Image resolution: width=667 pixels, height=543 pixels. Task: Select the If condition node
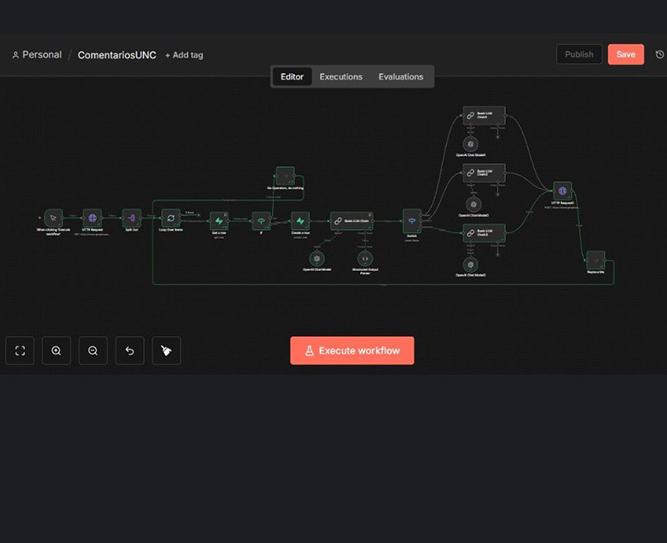261,221
